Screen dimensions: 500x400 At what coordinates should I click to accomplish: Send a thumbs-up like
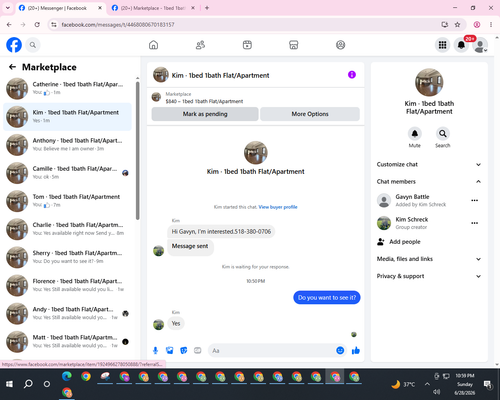[x=356, y=350]
